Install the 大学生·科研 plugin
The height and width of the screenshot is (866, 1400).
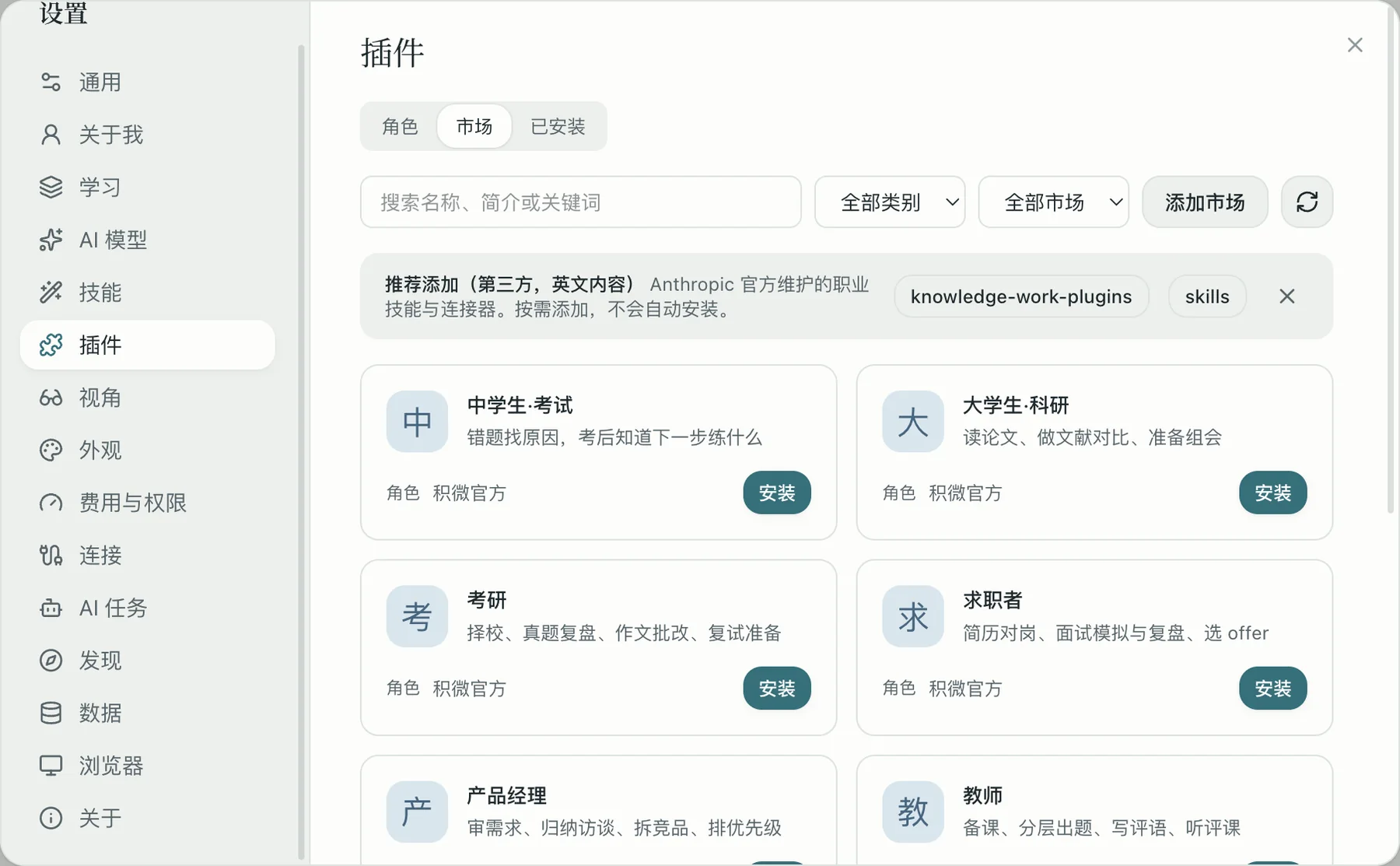click(x=1272, y=493)
